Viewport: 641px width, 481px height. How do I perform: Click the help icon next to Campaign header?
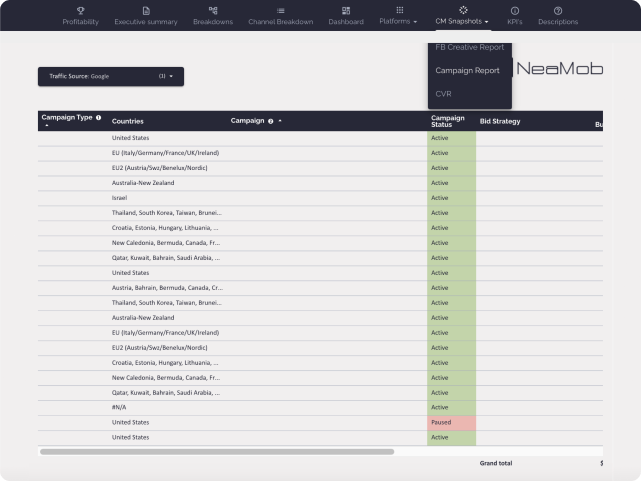(x=271, y=121)
